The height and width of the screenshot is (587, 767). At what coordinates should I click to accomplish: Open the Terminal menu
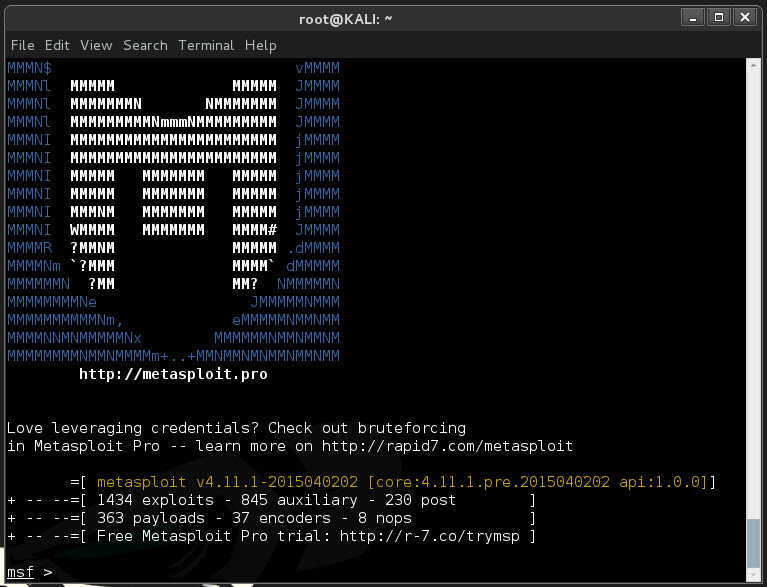coord(206,45)
